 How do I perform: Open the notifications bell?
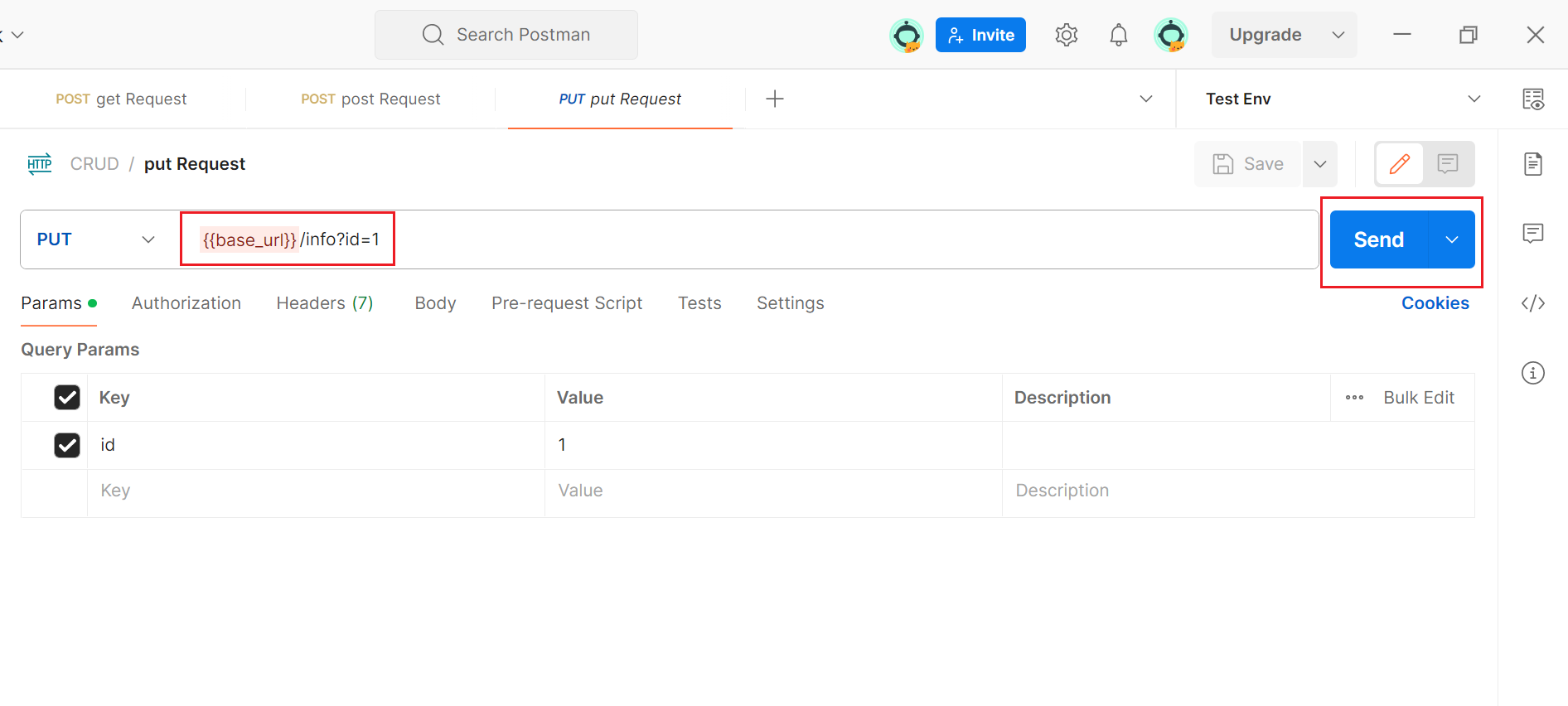(x=1119, y=35)
